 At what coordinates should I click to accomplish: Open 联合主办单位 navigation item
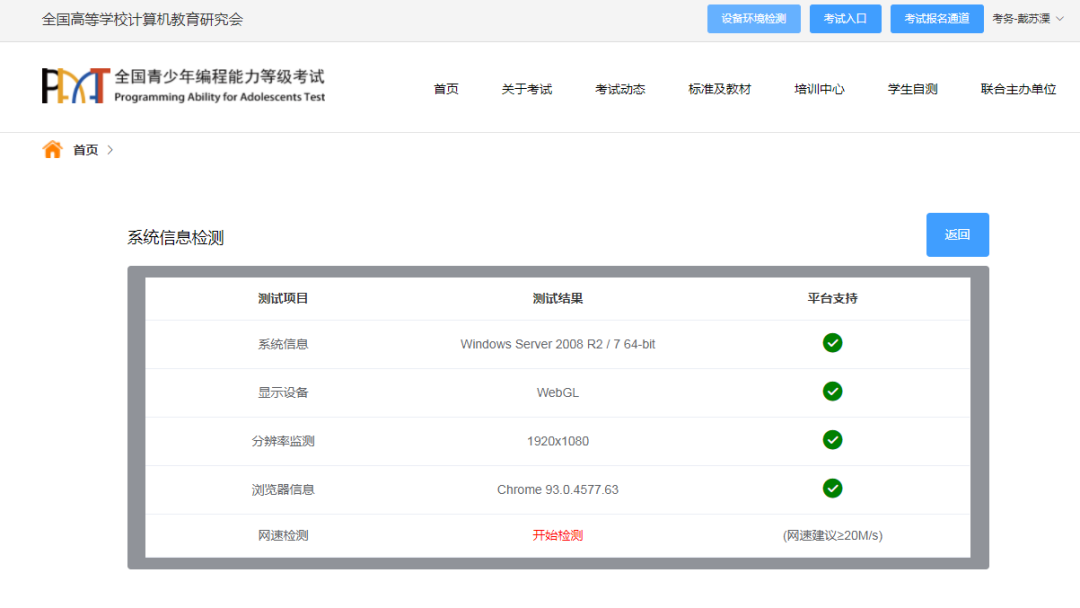tap(1018, 89)
